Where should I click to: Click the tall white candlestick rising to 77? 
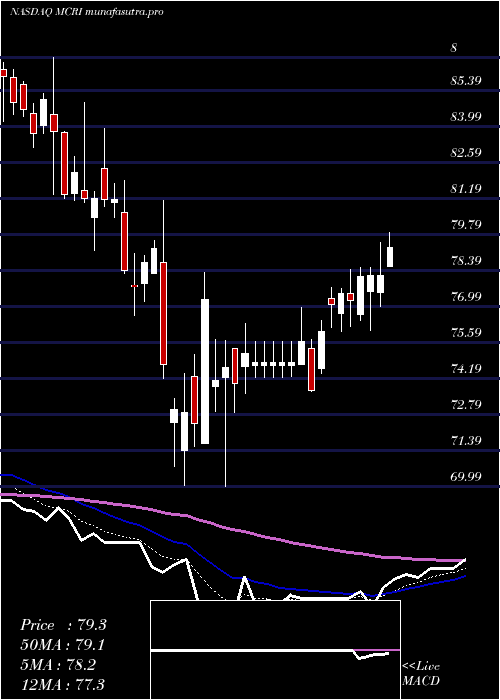tap(204, 371)
